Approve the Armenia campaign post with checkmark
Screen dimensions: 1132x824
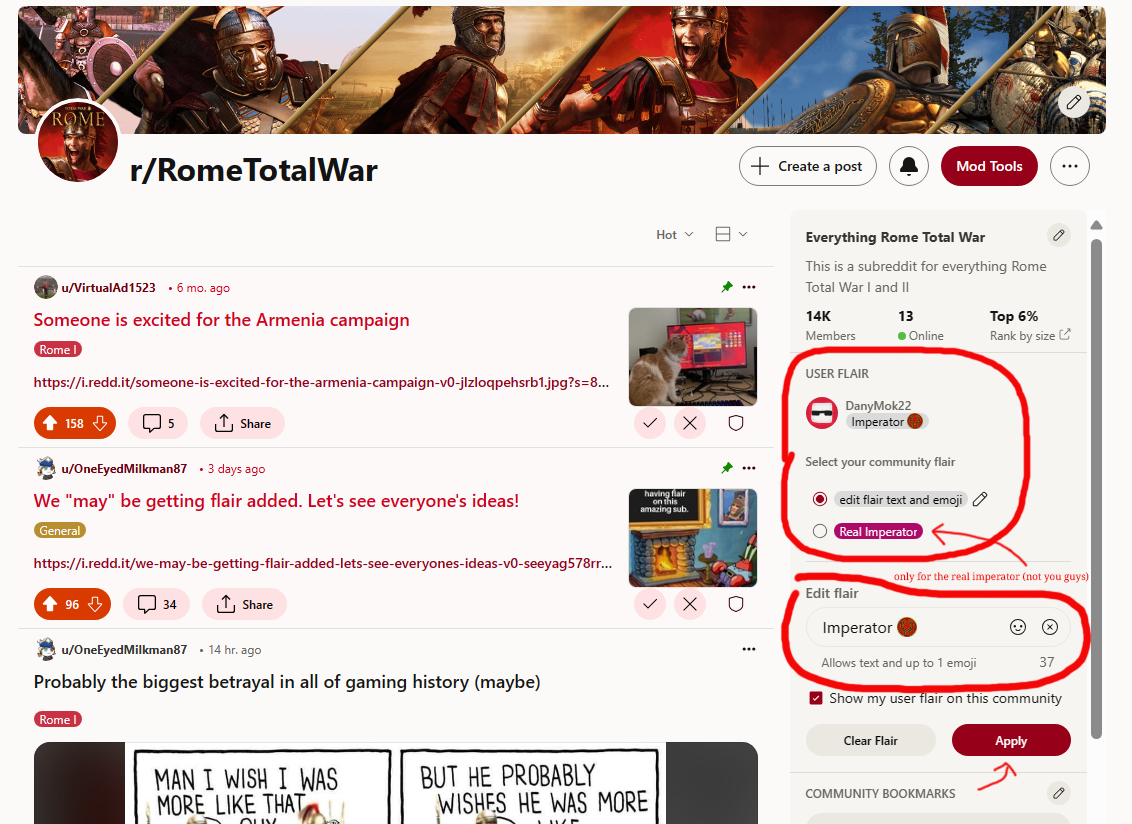pos(650,422)
